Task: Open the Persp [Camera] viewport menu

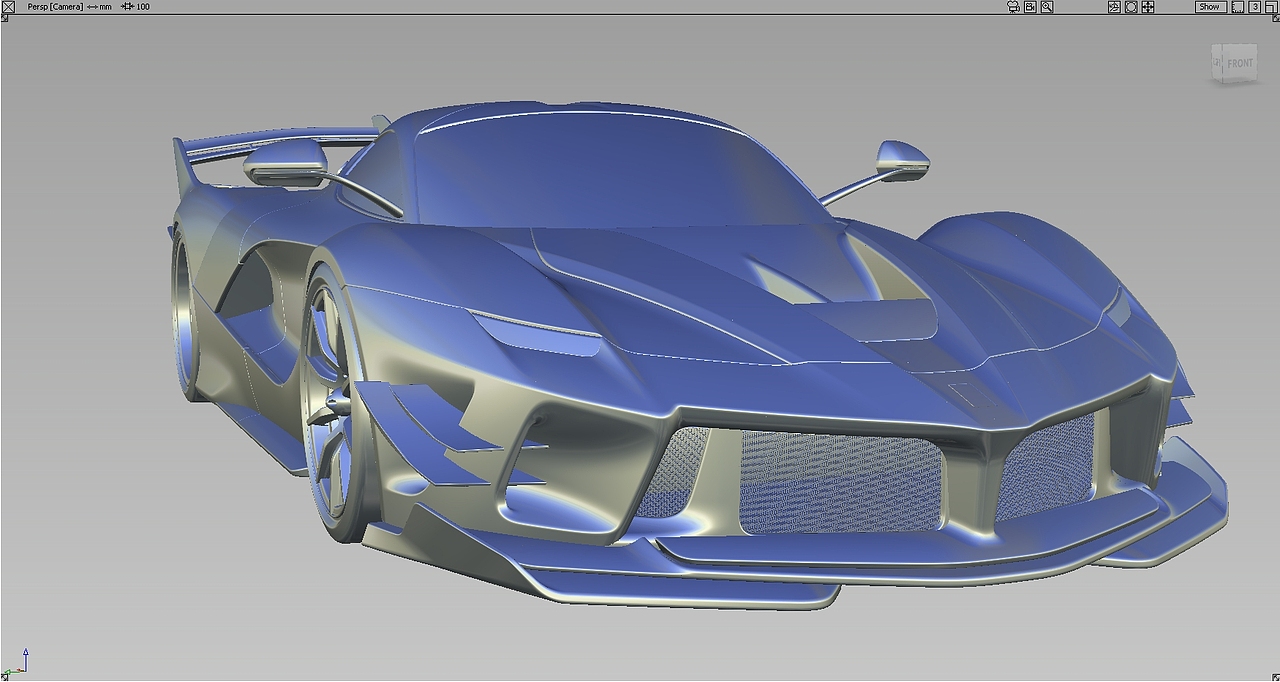Action: coord(55,6)
